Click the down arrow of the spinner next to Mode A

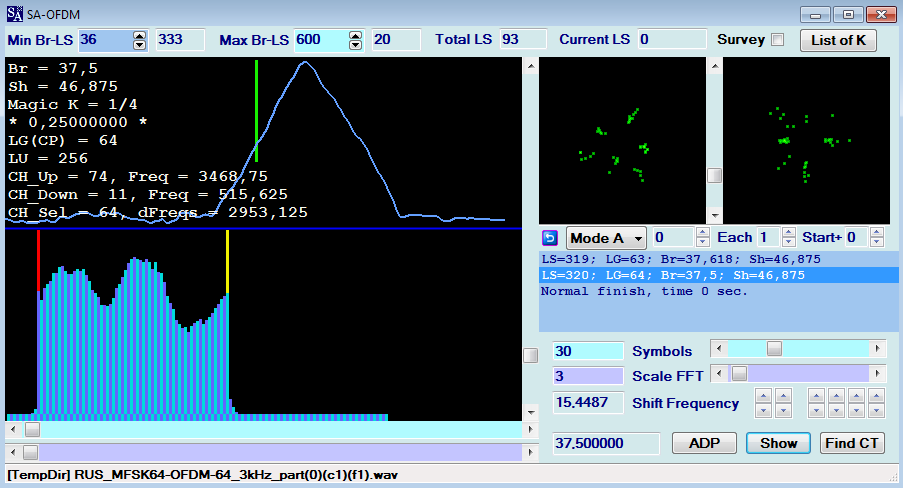point(703,242)
